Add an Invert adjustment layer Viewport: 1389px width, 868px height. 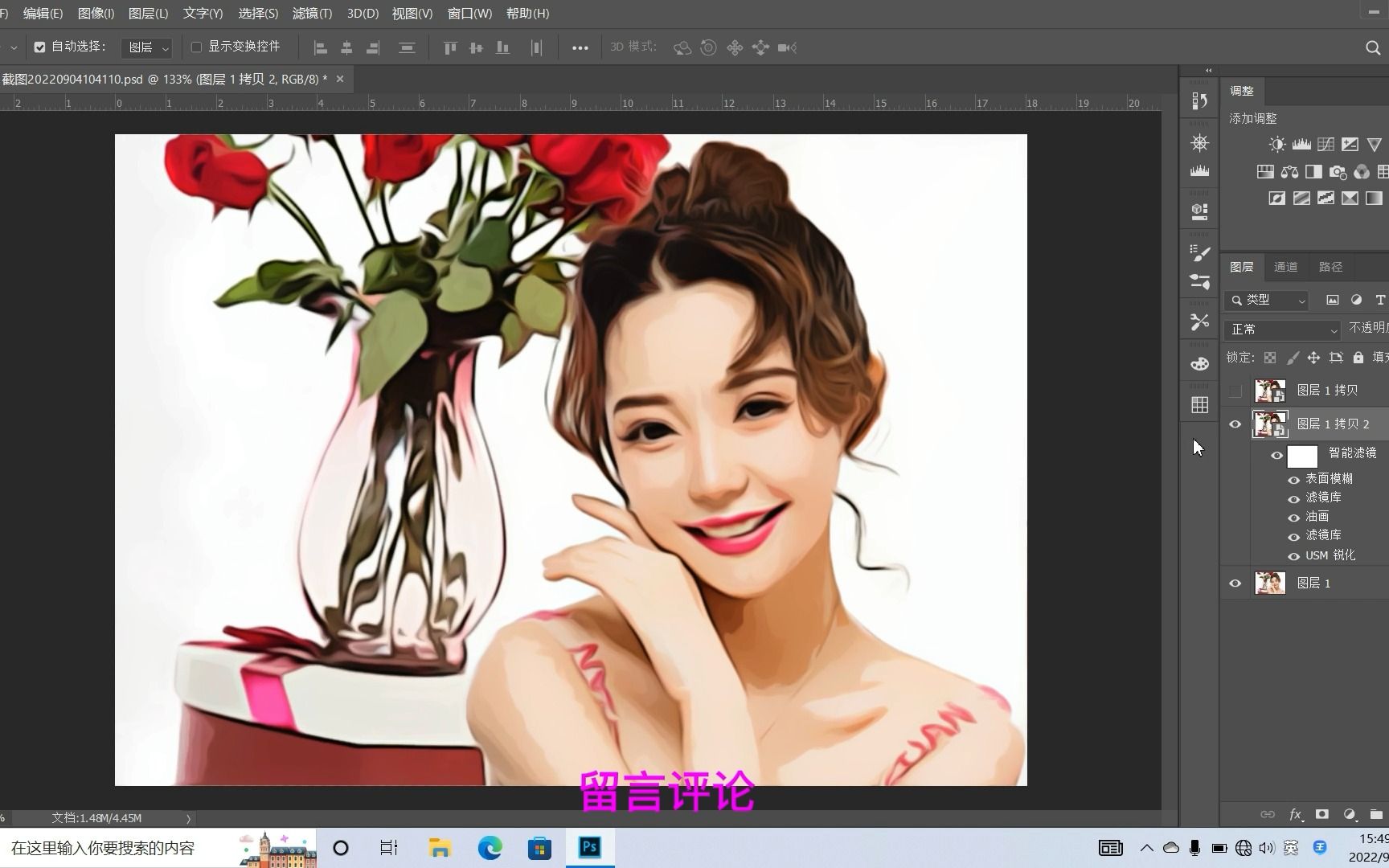click(1276, 198)
